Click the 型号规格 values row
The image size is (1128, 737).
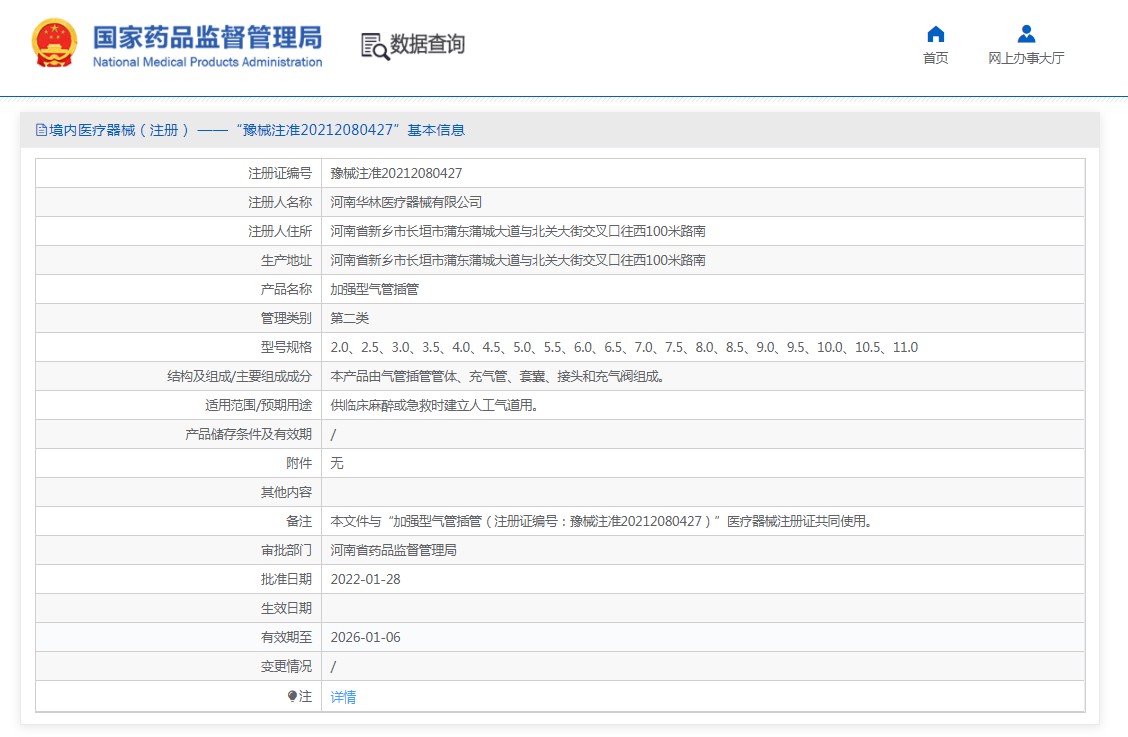tap(624, 347)
